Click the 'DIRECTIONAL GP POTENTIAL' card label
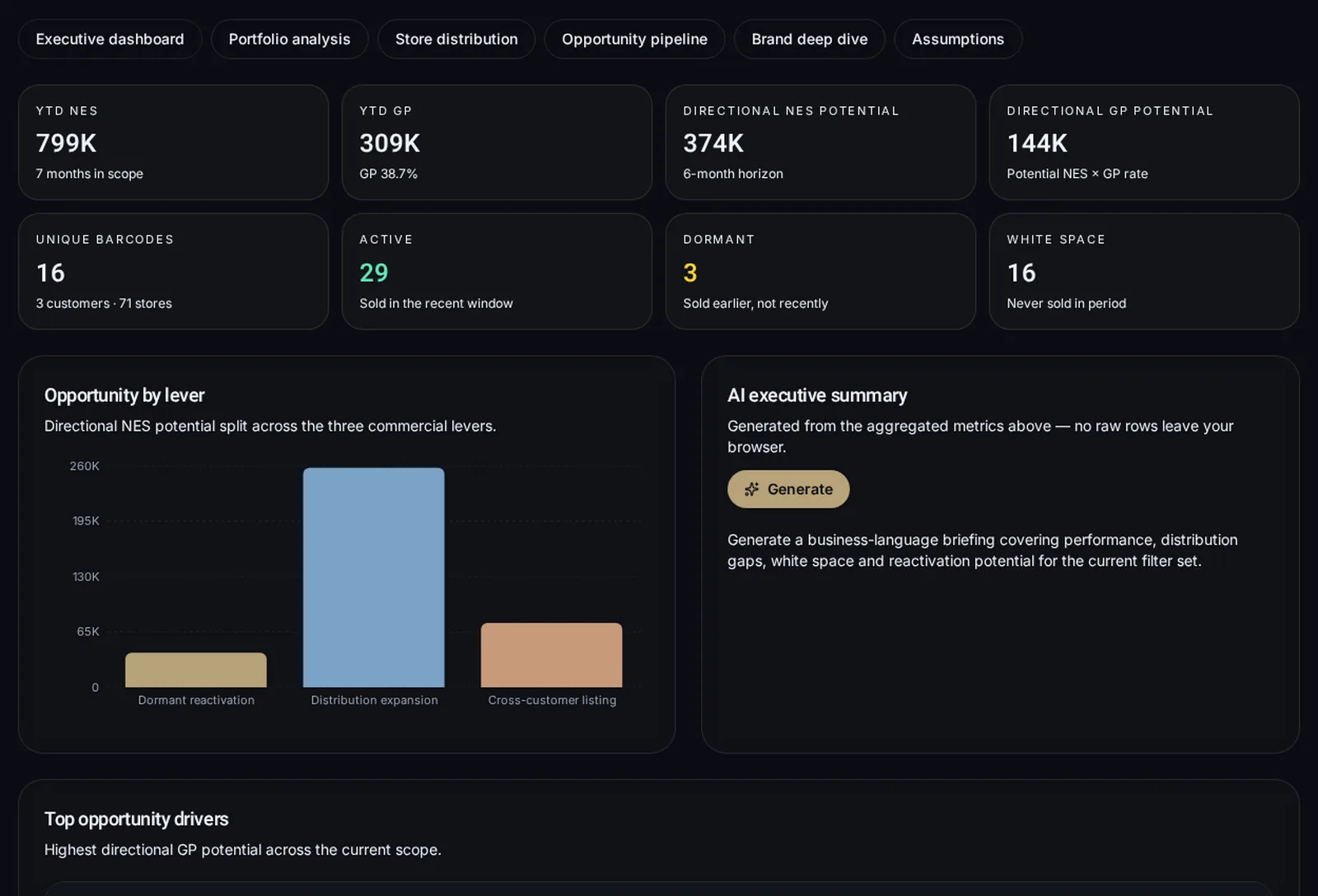1318x896 pixels. [1110, 111]
